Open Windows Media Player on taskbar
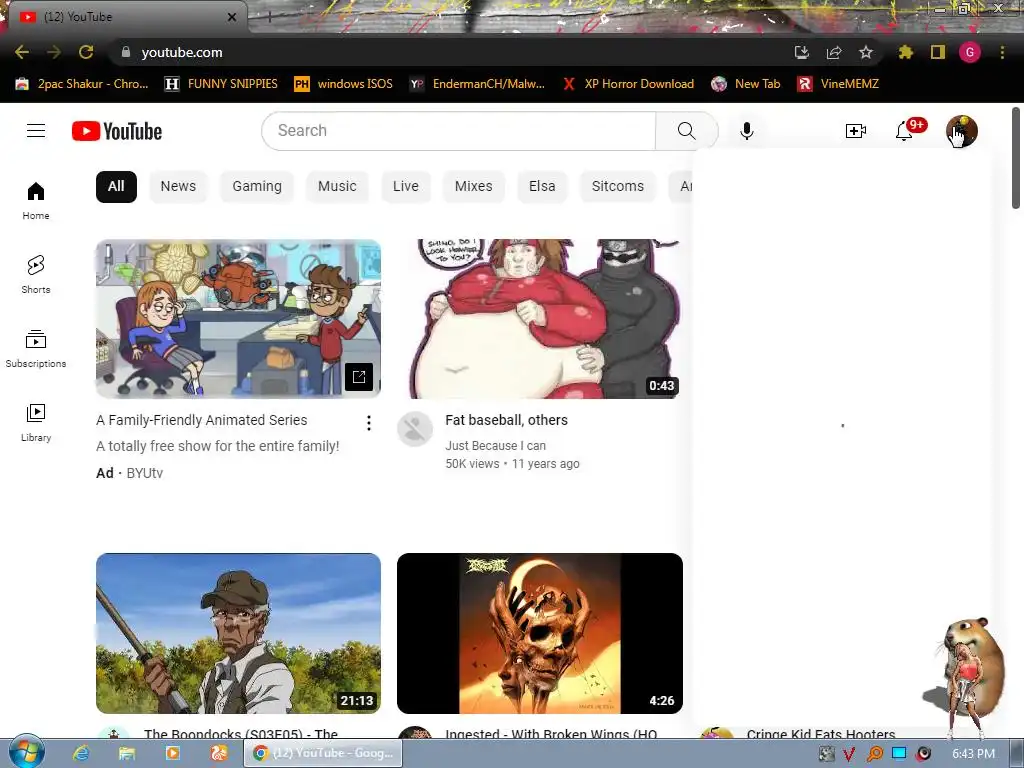The image size is (1024, 768). click(x=172, y=753)
